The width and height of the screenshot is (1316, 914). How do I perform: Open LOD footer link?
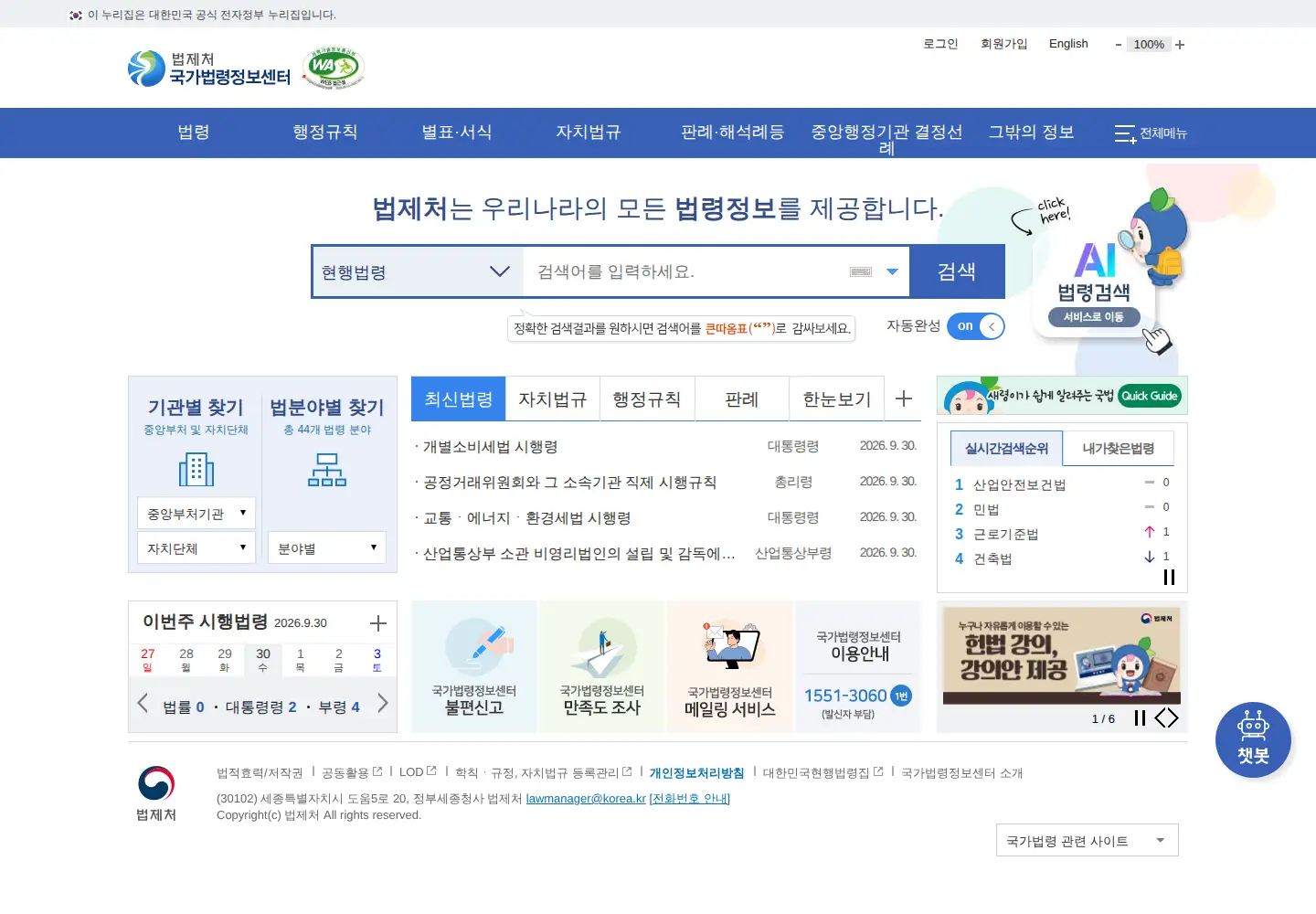point(418,772)
